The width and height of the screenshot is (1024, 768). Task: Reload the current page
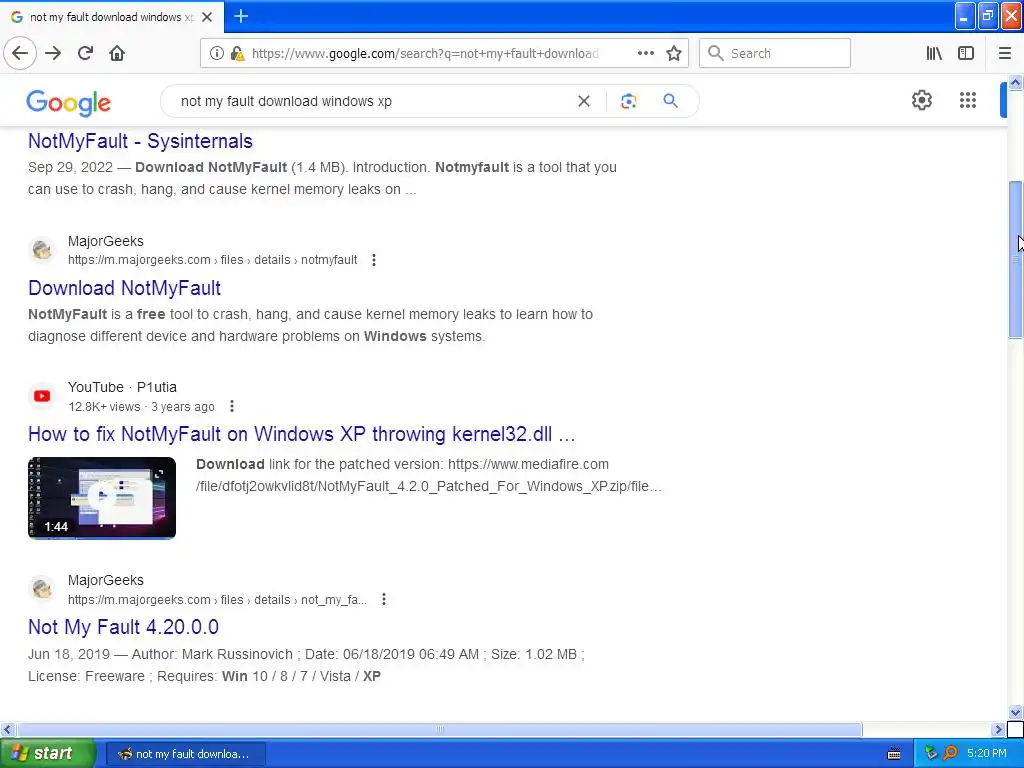click(85, 53)
